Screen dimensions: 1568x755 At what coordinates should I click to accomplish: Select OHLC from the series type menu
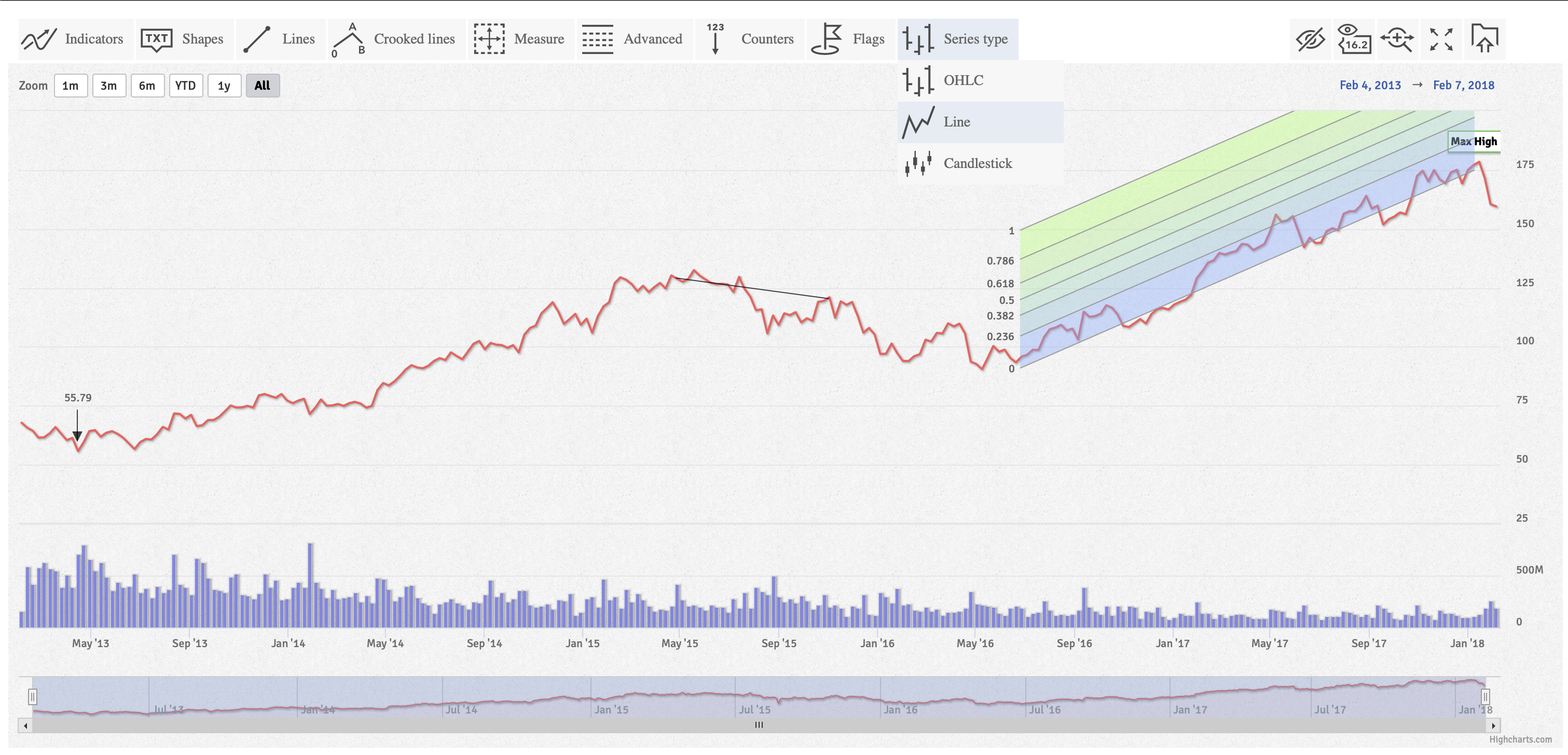[x=963, y=80]
